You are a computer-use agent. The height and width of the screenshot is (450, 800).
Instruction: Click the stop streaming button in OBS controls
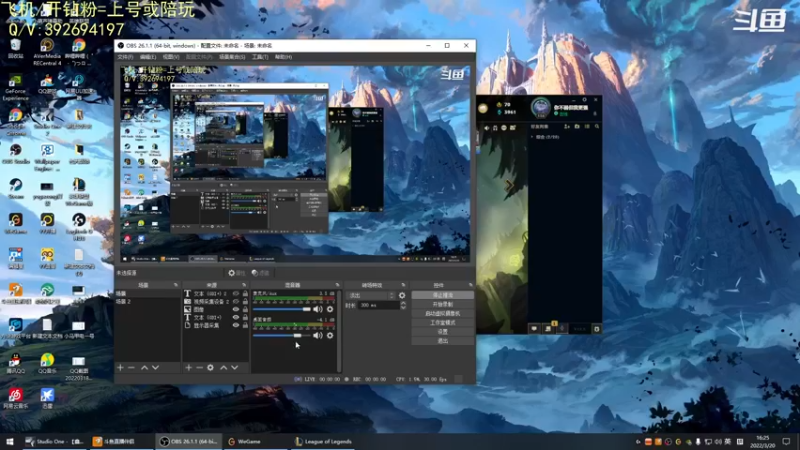pyautogui.click(x=442, y=295)
